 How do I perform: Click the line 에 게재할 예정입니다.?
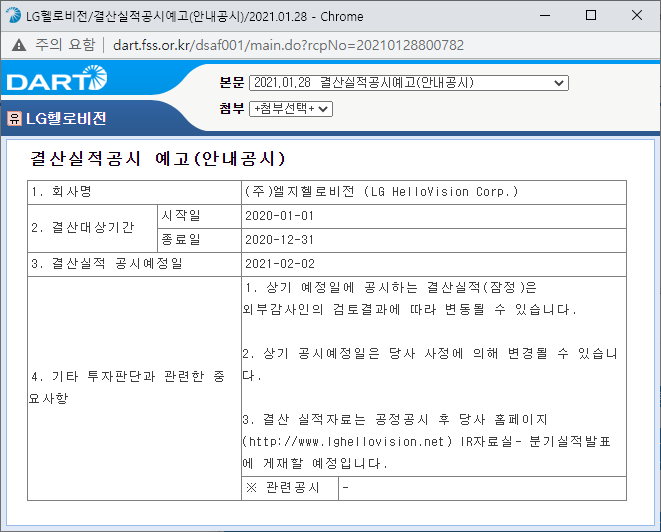click(315, 464)
